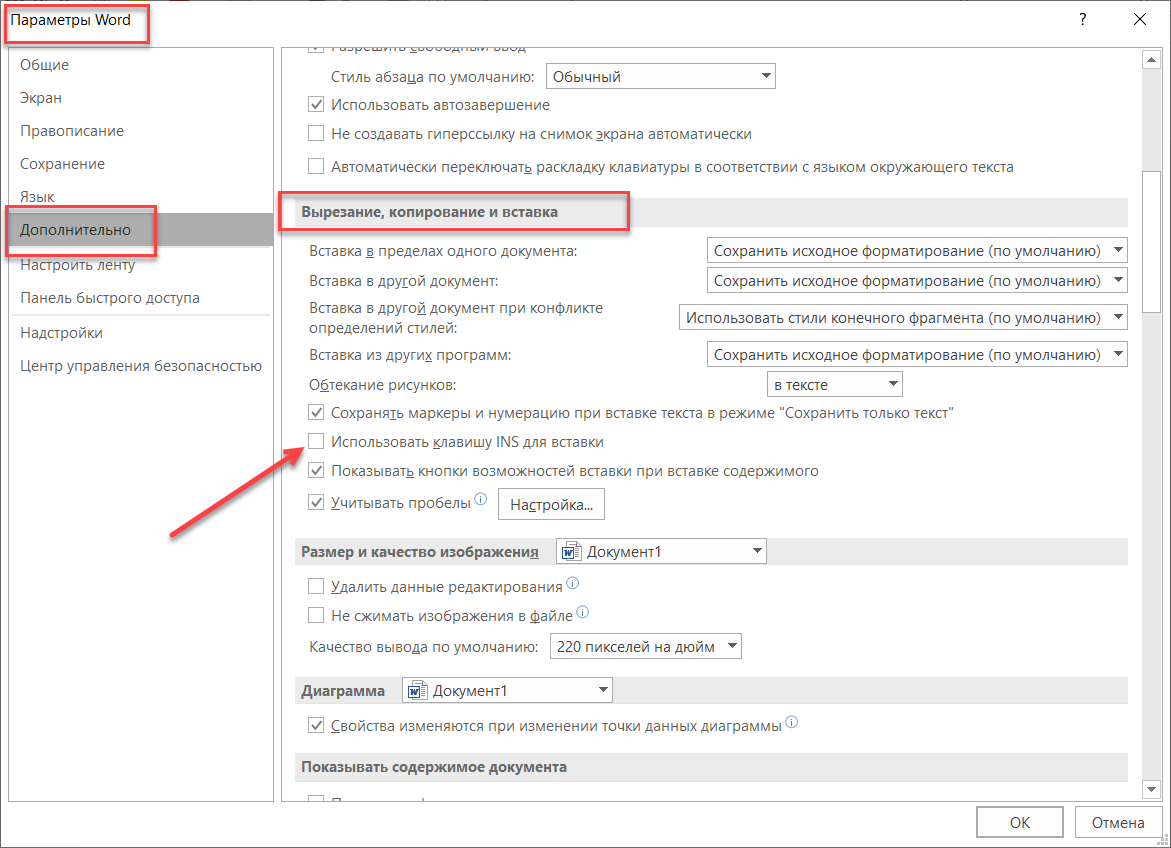
Task: Click scrollbar down arrow
Action: 1151,789
